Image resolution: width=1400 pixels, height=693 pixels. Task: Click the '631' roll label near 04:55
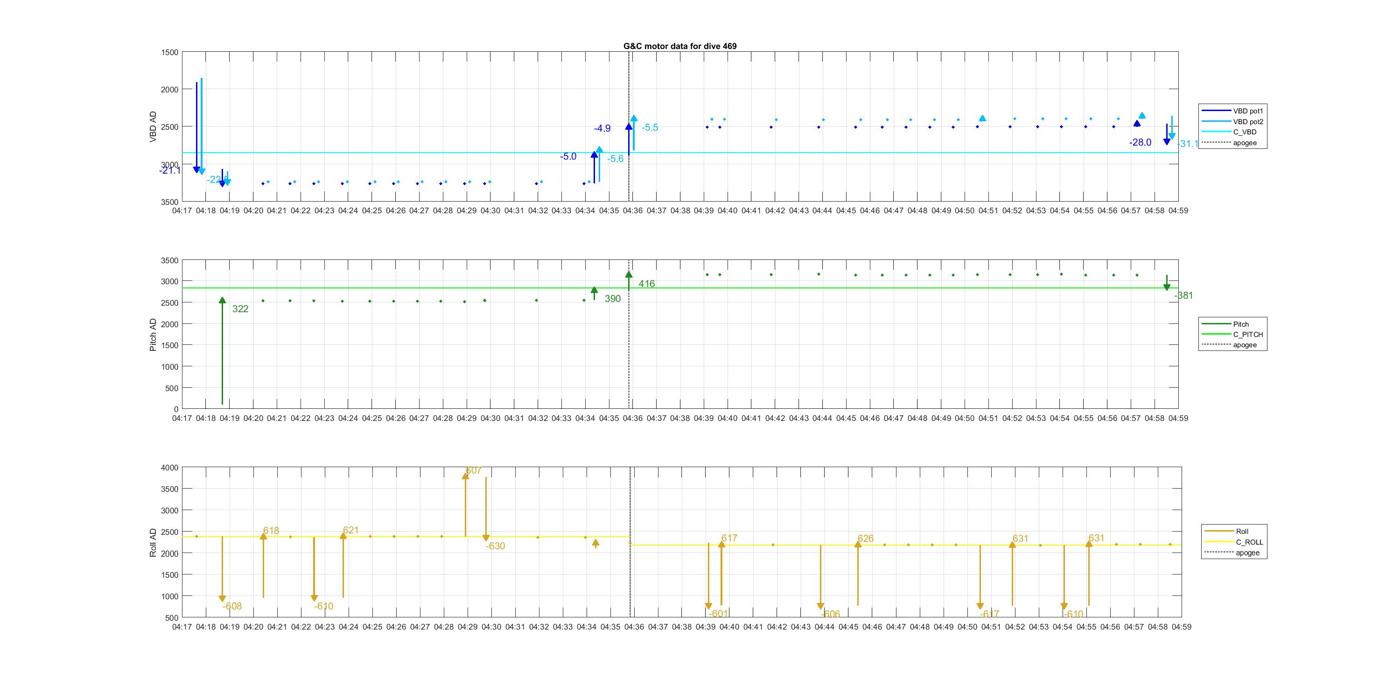click(x=1097, y=538)
